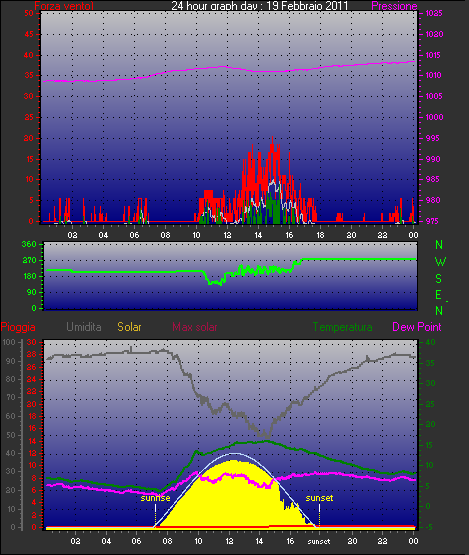The image size is (469, 555).
Task: Click the sunset marker on solar chart
Action: tap(319, 498)
